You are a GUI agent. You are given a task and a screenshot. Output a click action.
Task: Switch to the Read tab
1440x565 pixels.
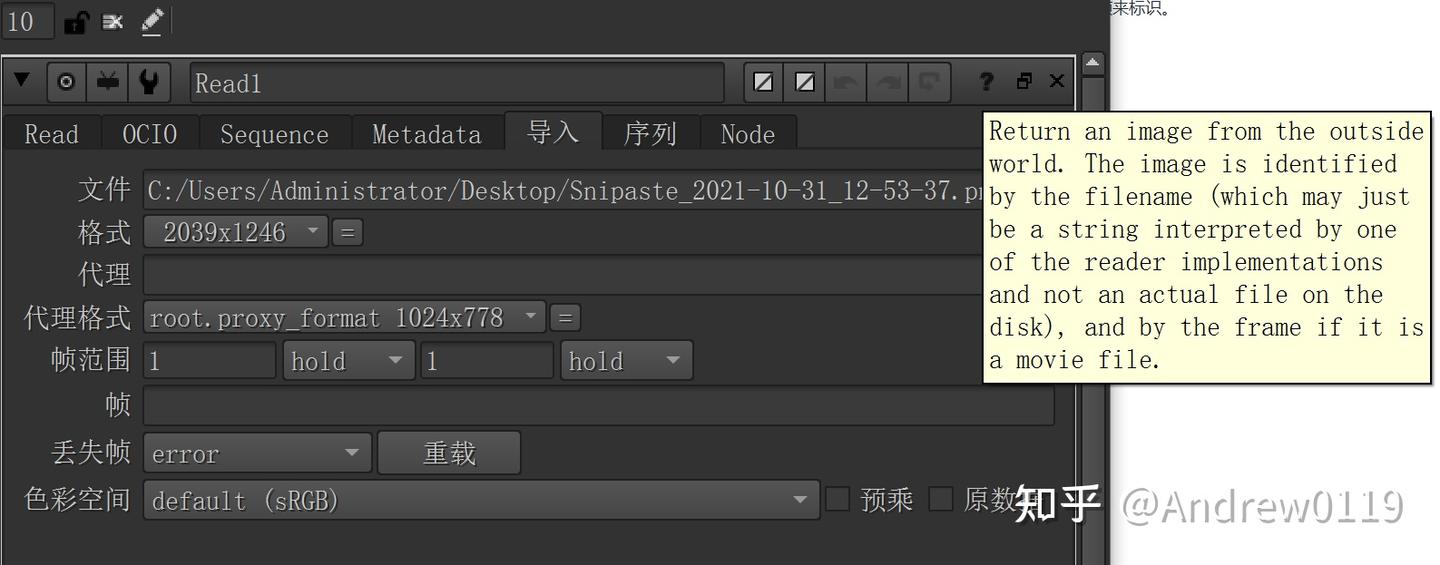click(51, 134)
